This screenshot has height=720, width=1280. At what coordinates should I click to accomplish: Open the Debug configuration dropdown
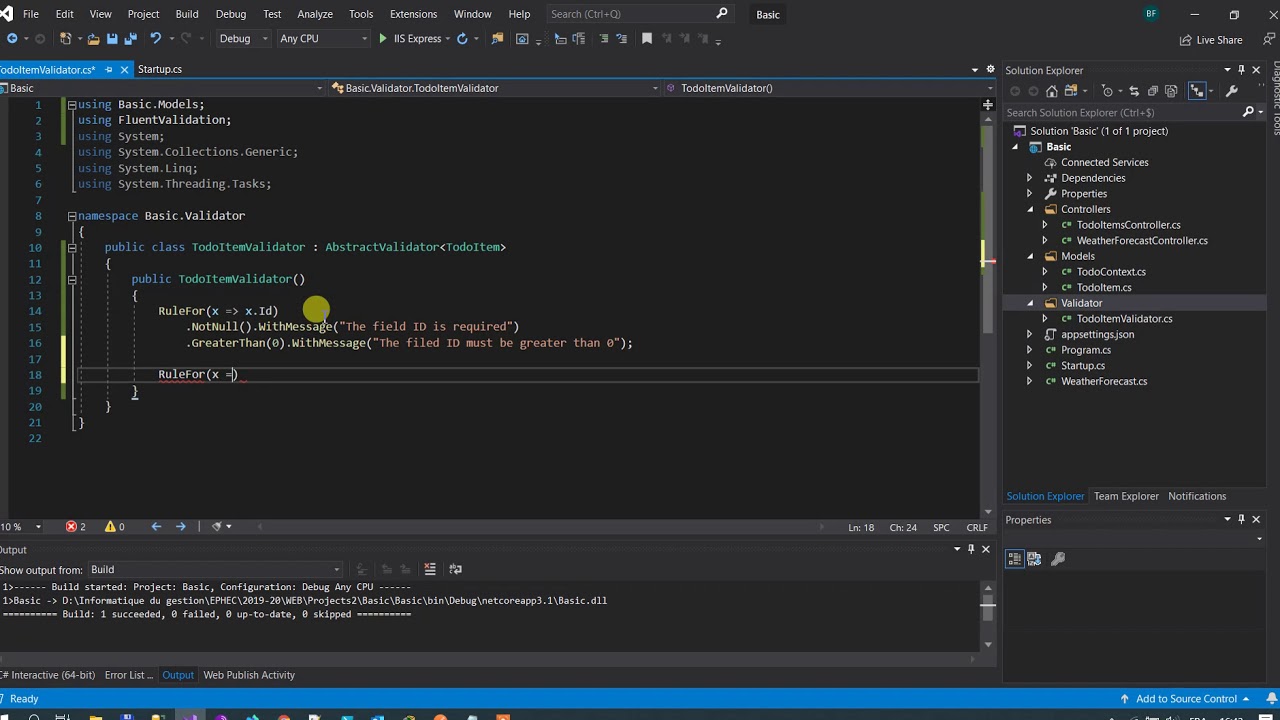pos(244,39)
